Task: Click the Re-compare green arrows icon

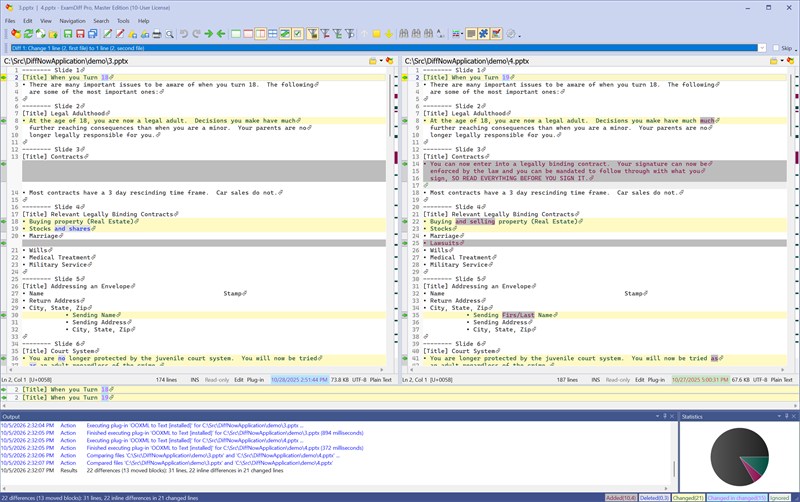Action: point(29,34)
